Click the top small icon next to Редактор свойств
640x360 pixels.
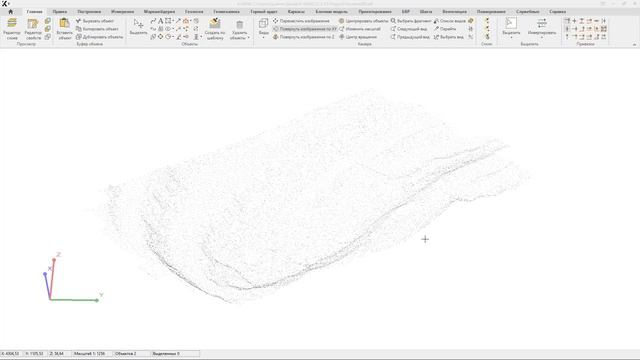(48, 21)
